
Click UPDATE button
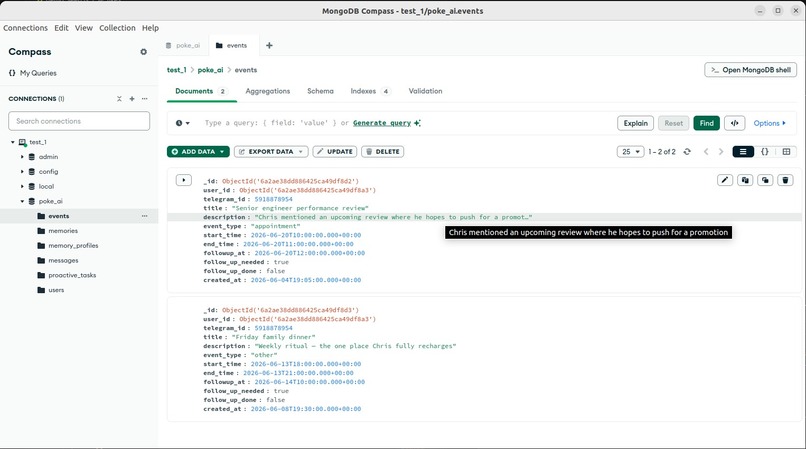click(335, 152)
